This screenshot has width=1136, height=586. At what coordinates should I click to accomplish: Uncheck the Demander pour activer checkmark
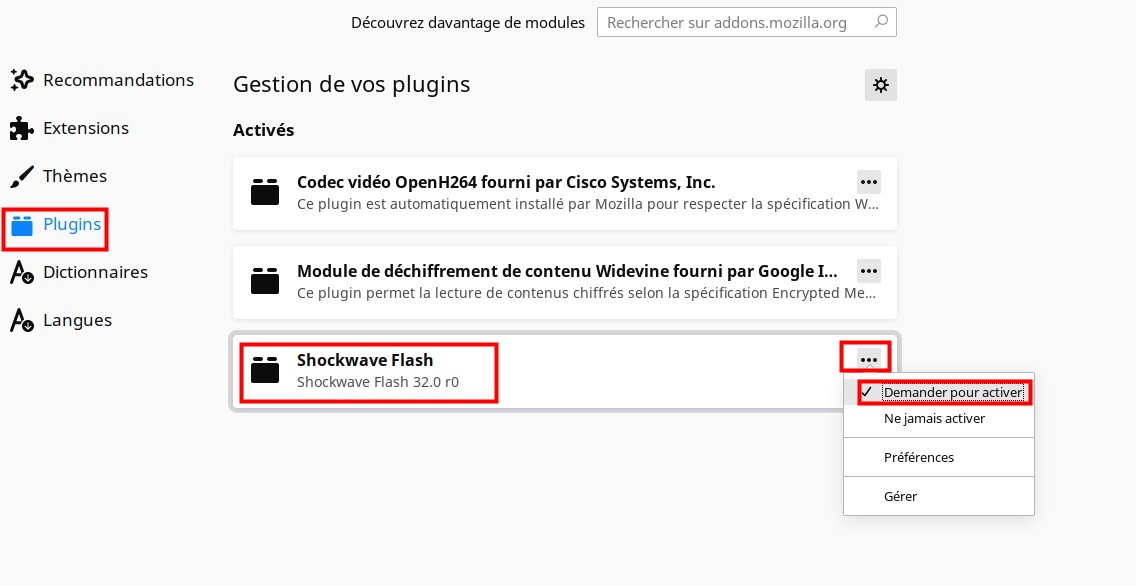point(867,392)
